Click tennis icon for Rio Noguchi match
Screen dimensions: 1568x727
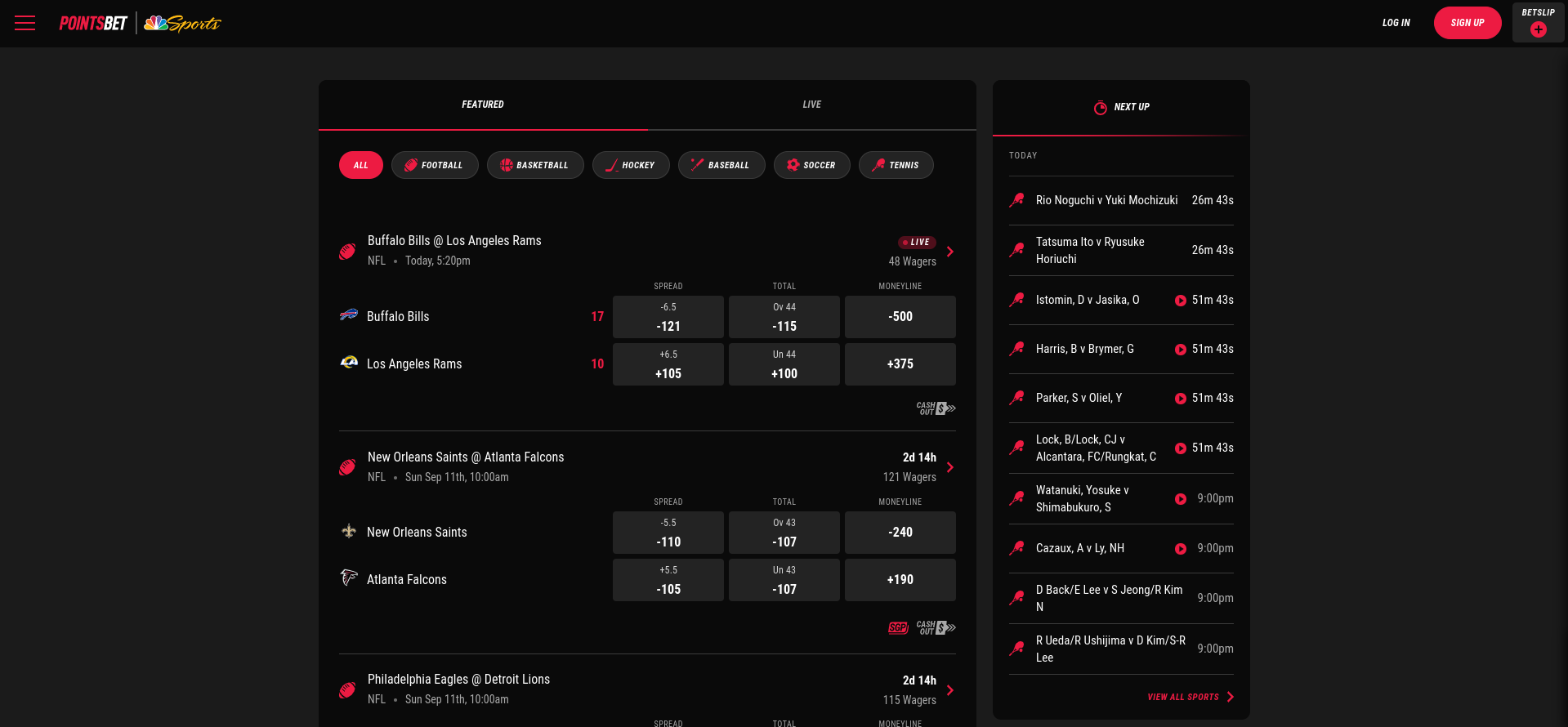[x=1017, y=200]
